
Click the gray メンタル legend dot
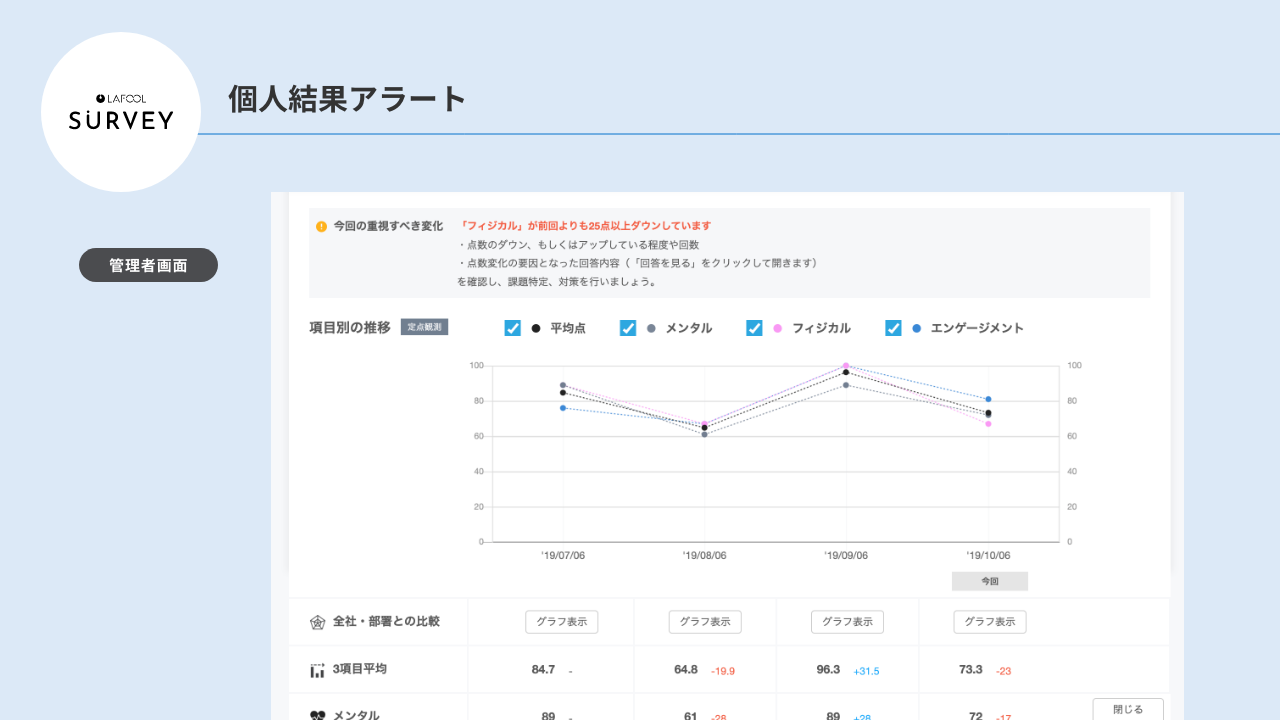(x=651, y=328)
